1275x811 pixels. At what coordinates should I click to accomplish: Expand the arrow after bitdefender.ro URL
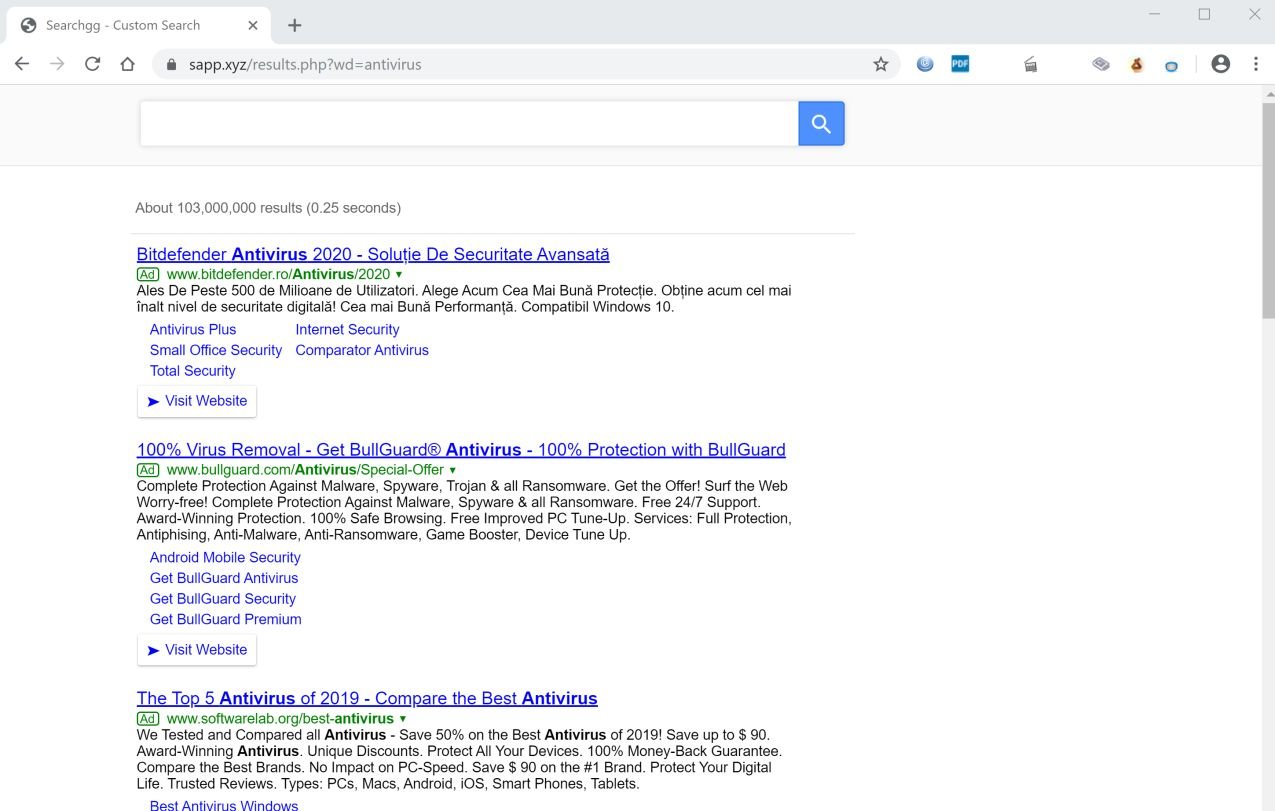coord(399,274)
